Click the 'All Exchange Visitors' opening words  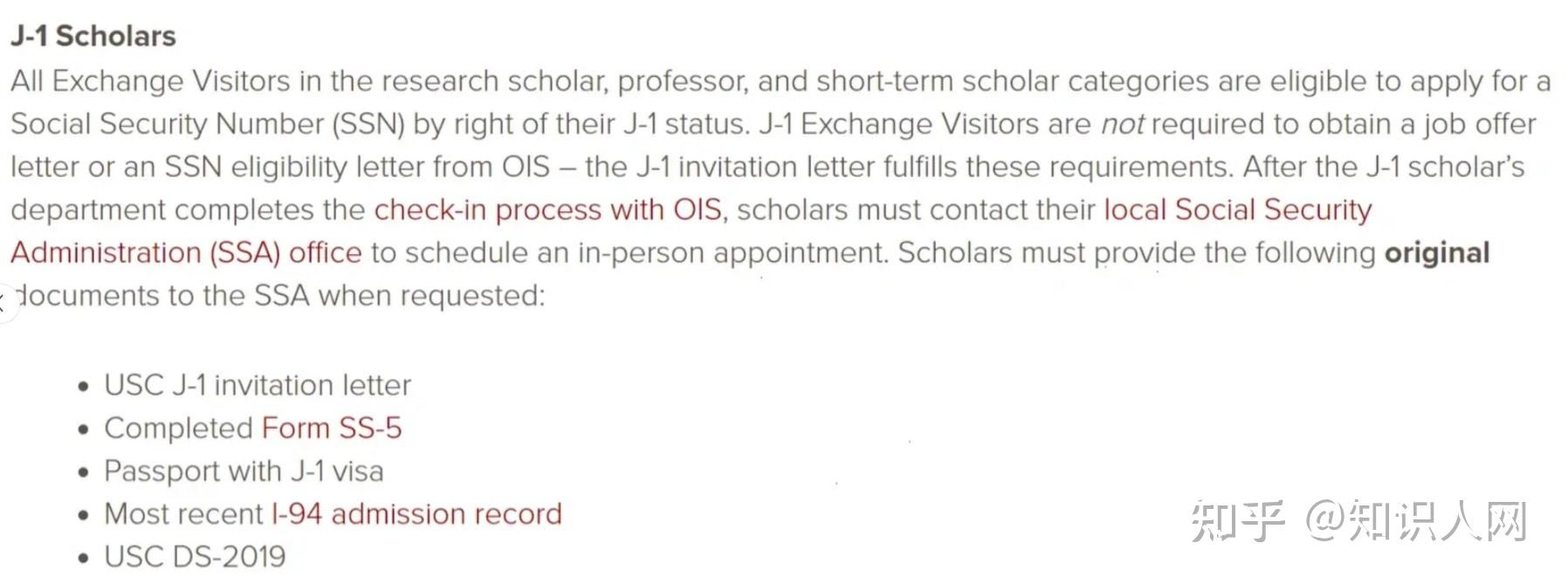pos(150,82)
